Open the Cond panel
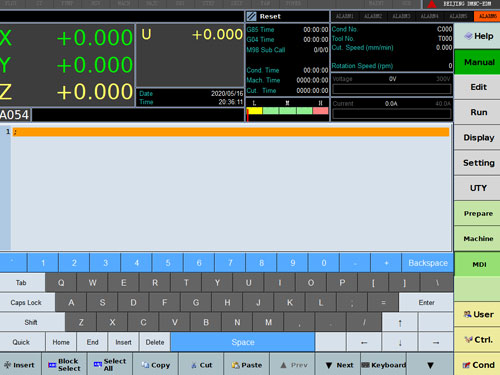This screenshot has height=375, width=500. pyautogui.click(x=477, y=365)
